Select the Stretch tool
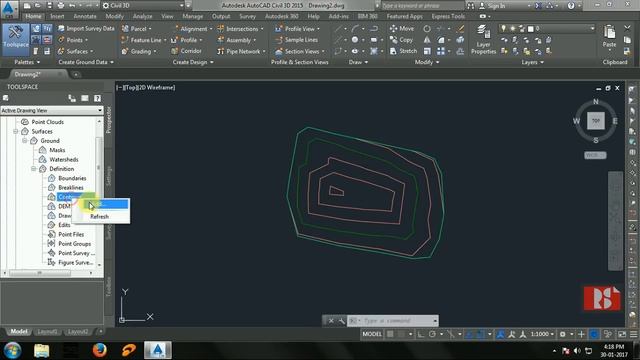Viewport: 640px width, 360px height. (403, 51)
